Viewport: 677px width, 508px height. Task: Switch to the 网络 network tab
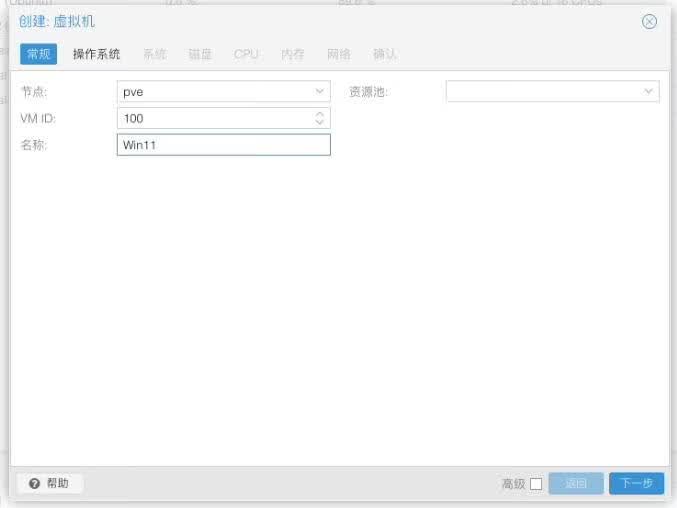coord(338,54)
